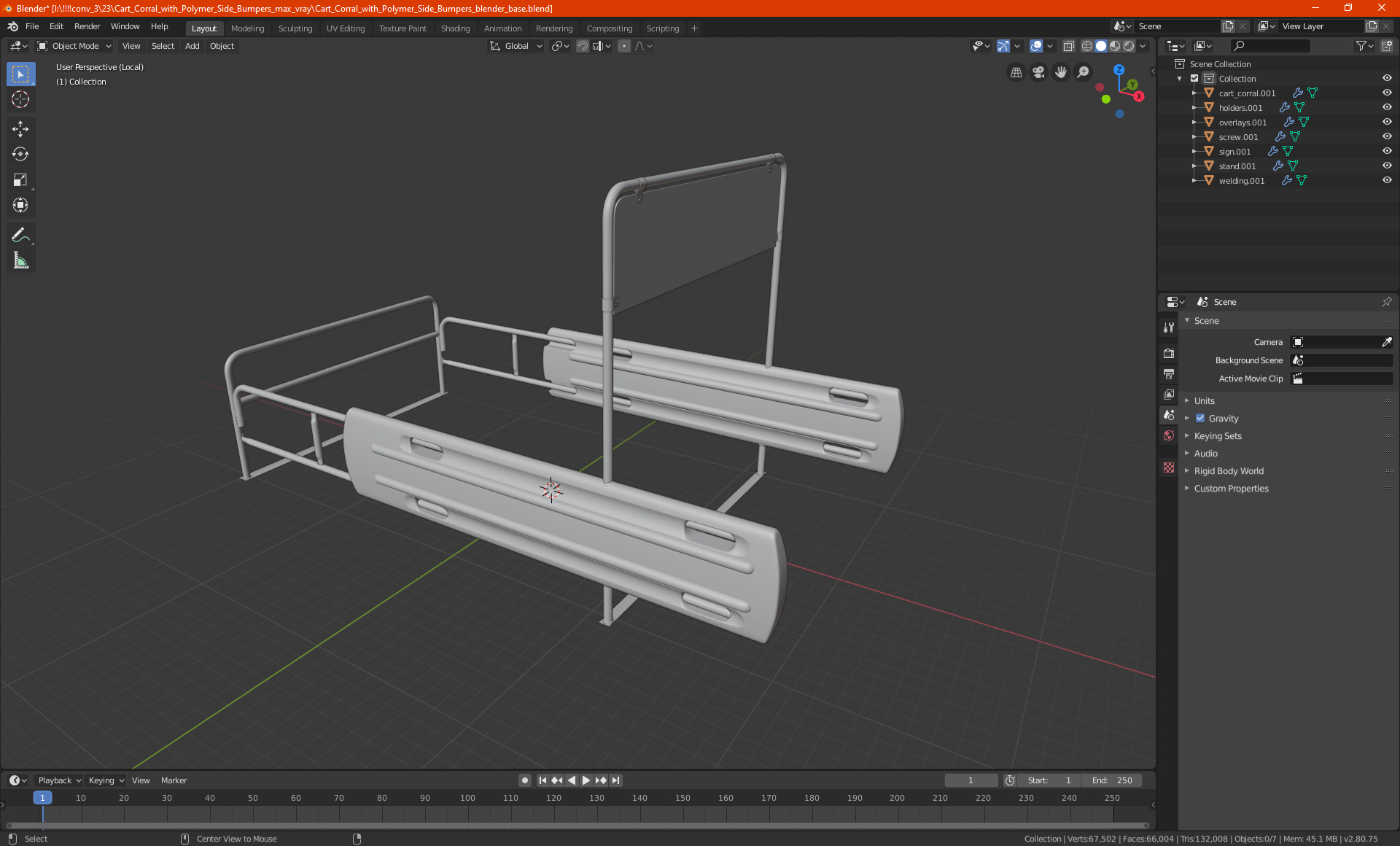The height and width of the screenshot is (846, 1400).
Task: Expand the Audio panel
Action: [1205, 454]
